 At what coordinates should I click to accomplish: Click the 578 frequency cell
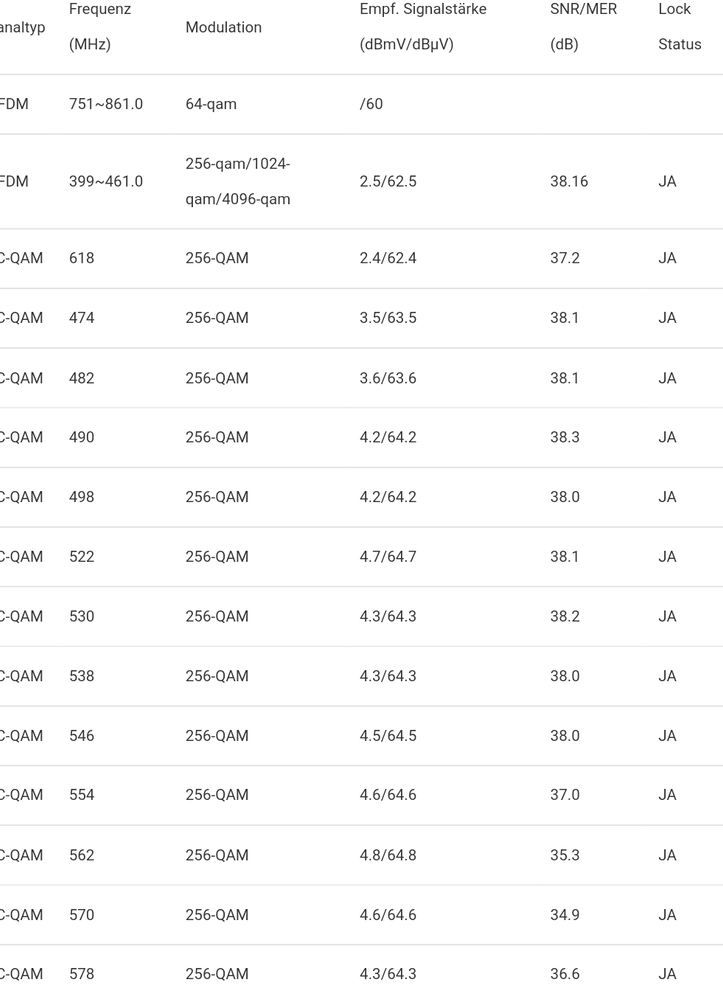(x=82, y=974)
